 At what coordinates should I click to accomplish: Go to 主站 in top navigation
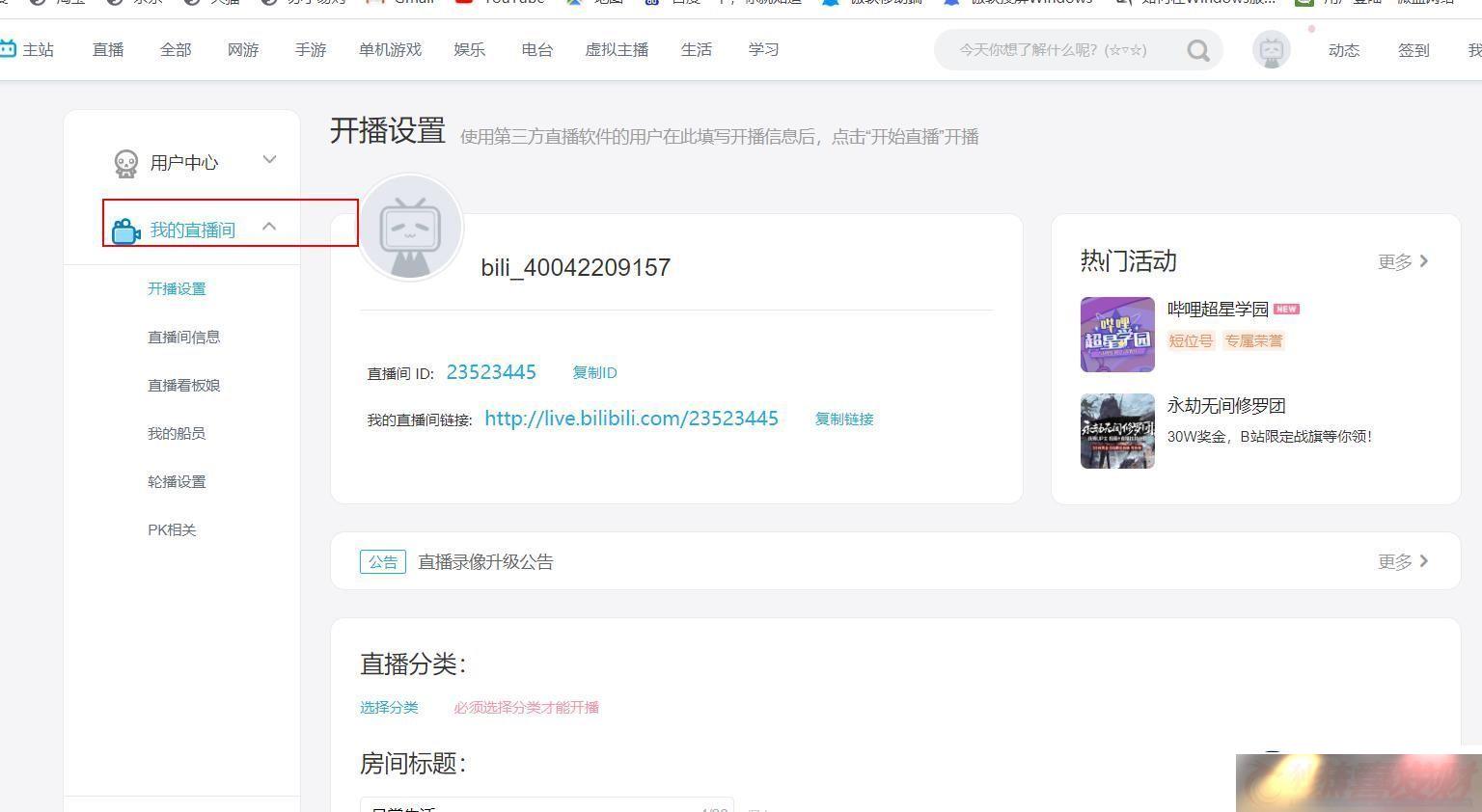click(38, 49)
